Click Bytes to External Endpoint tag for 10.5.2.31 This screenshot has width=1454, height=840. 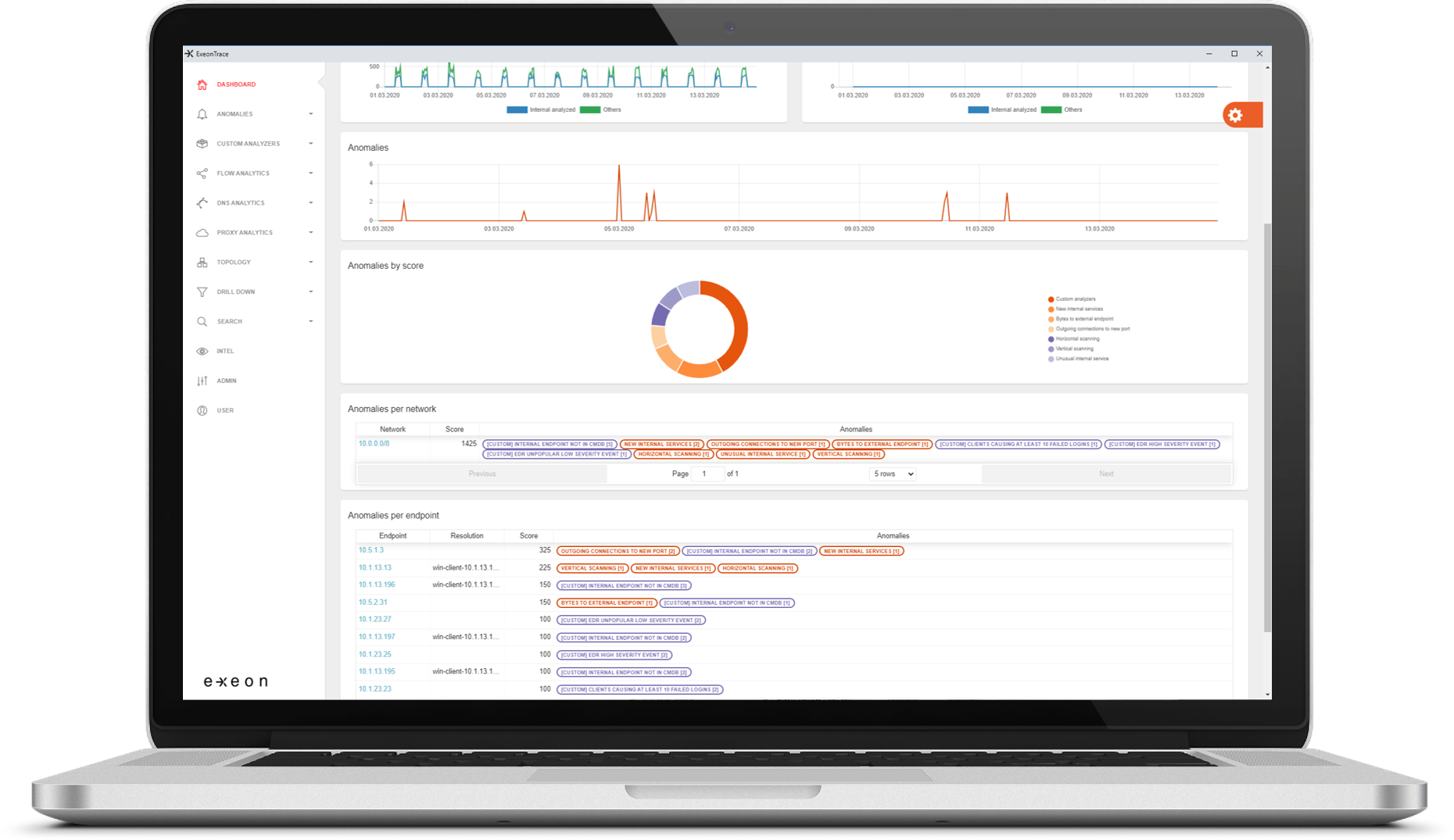[607, 602]
